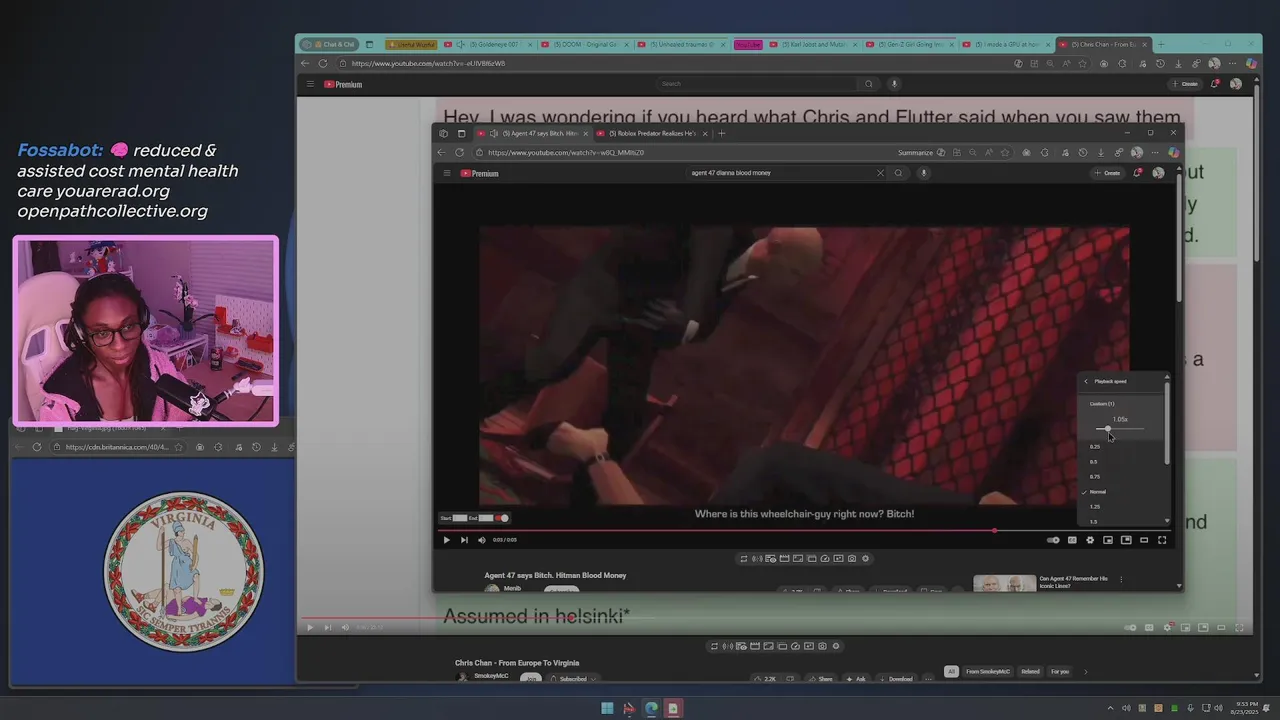Expand filter chips right chevron
1280x720 pixels.
click(x=1085, y=672)
